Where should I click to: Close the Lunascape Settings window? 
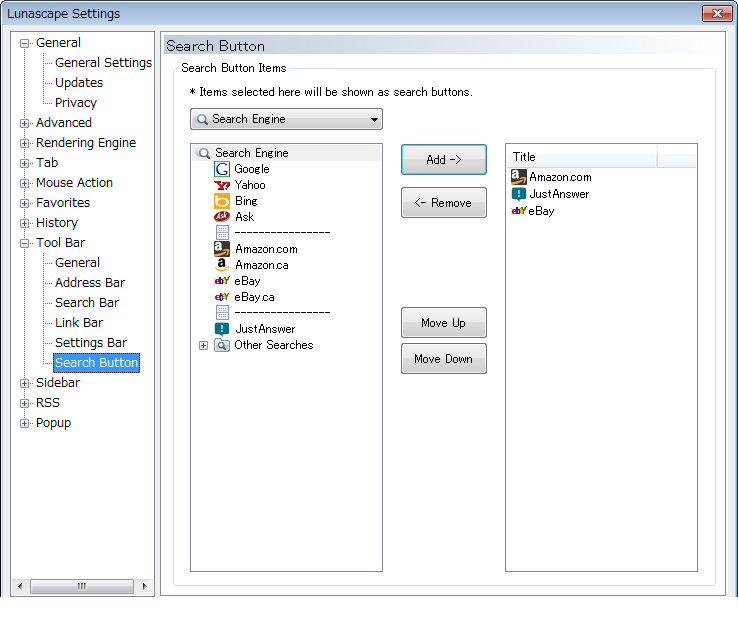pos(717,13)
